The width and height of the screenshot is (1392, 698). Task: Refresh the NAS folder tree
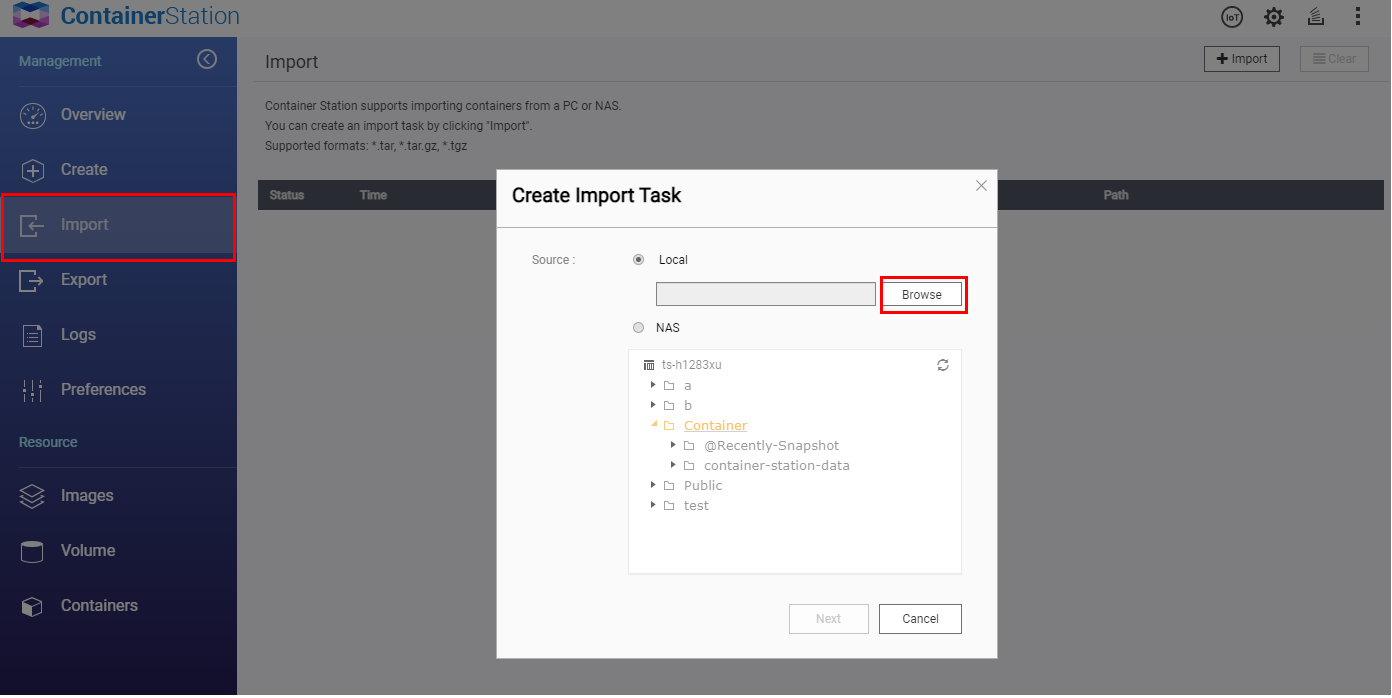pos(943,365)
